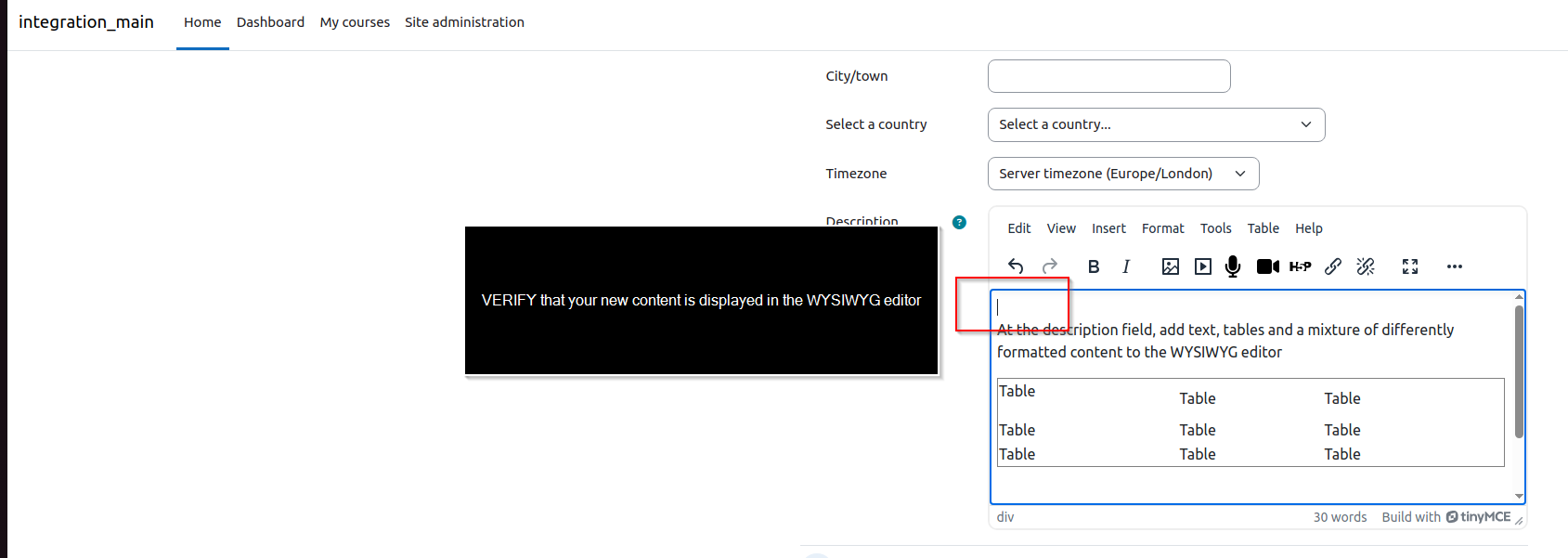This screenshot has width=1568, height=558.
Task: Focus the City/town input field
Action: [x=1108, y=76]
